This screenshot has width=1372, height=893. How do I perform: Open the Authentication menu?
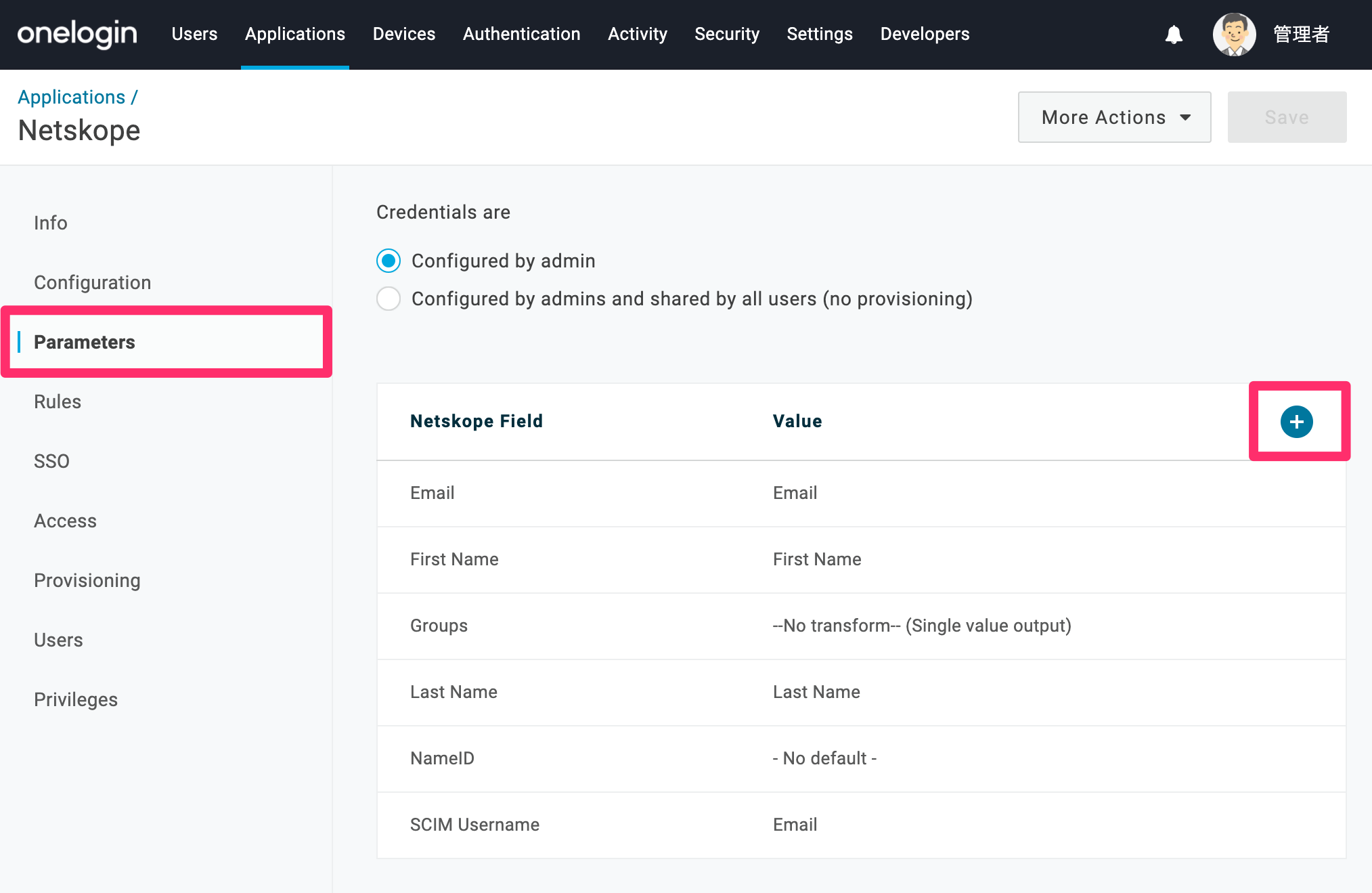click(522, 34)
